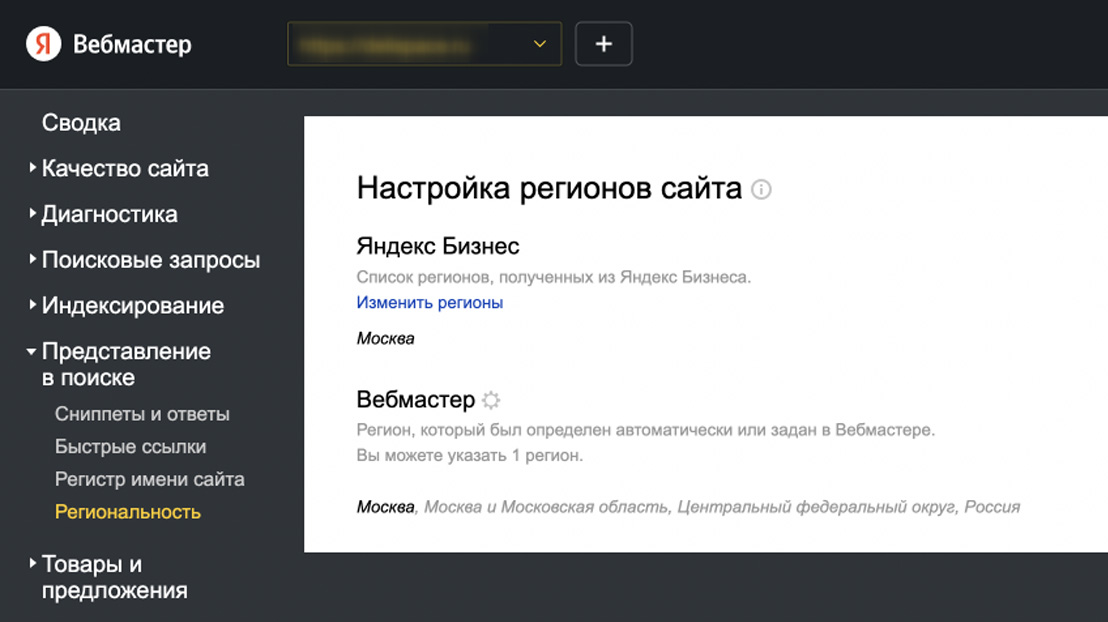
Task: Click the Изменить регионы link
Action: [x=430, y=303]
